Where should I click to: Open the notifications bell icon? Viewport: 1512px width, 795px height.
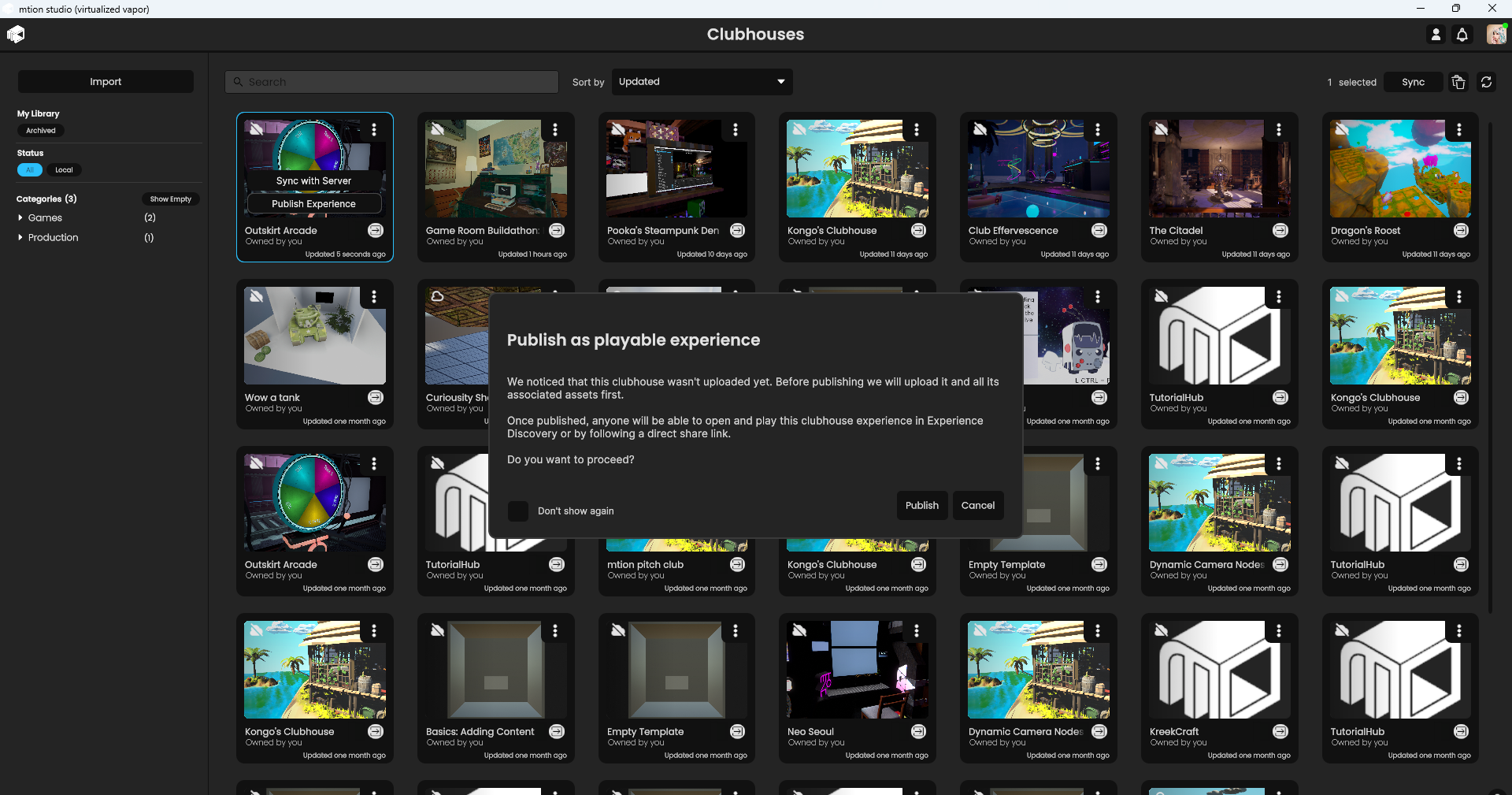pyautogui.click(x=1462, y=35)
